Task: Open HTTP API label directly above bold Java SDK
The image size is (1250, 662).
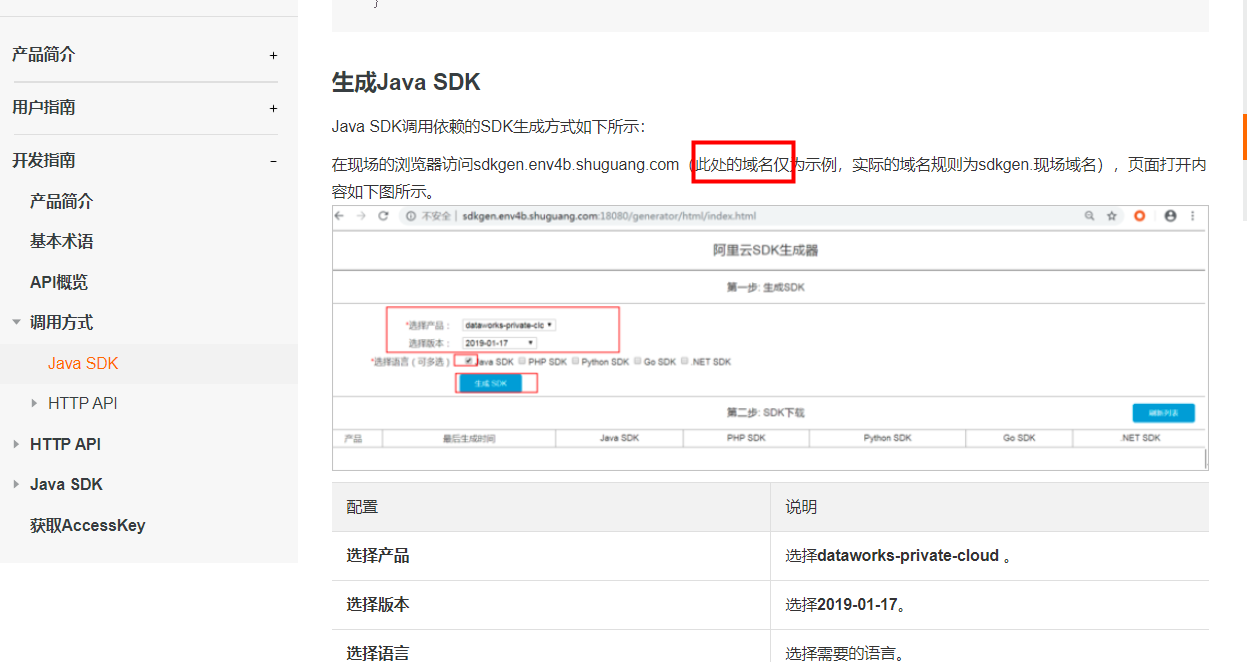Action: [65, 444]
